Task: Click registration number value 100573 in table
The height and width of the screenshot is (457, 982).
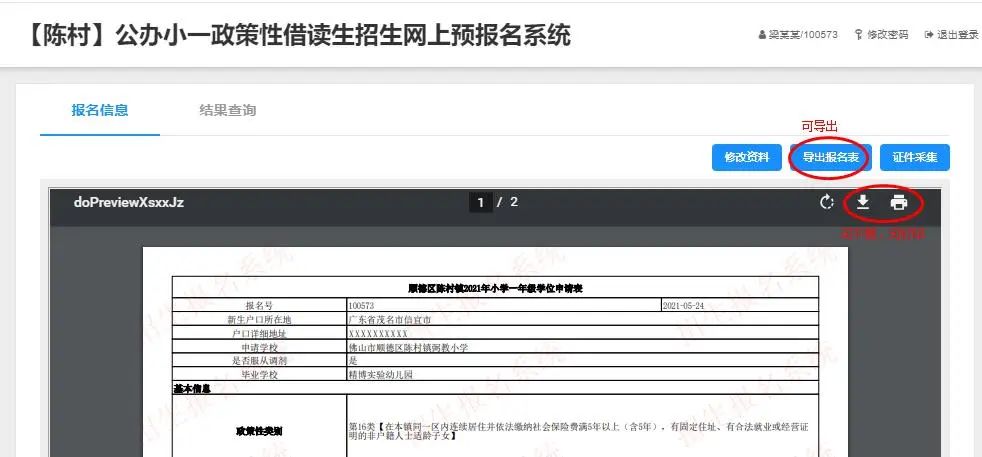Action: pyautogui.click(x=361, y=306)
